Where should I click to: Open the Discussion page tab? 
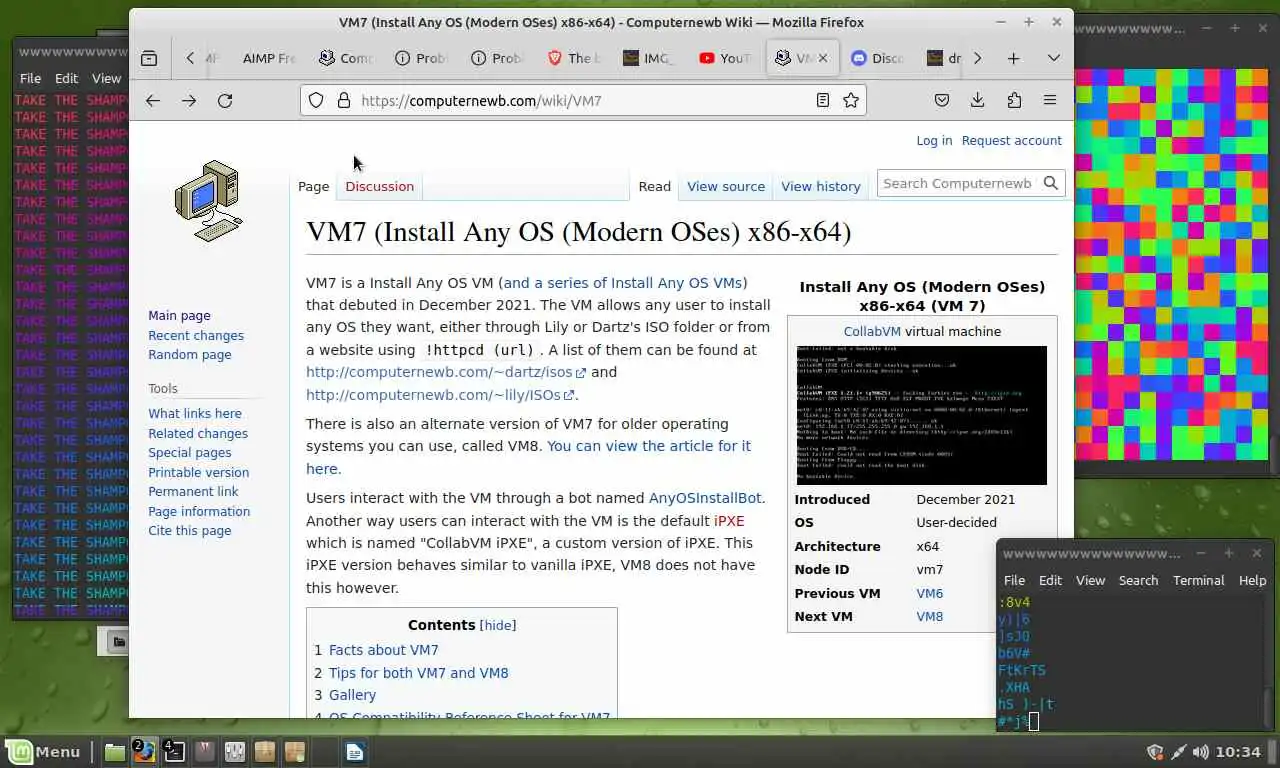click(379, 186)
